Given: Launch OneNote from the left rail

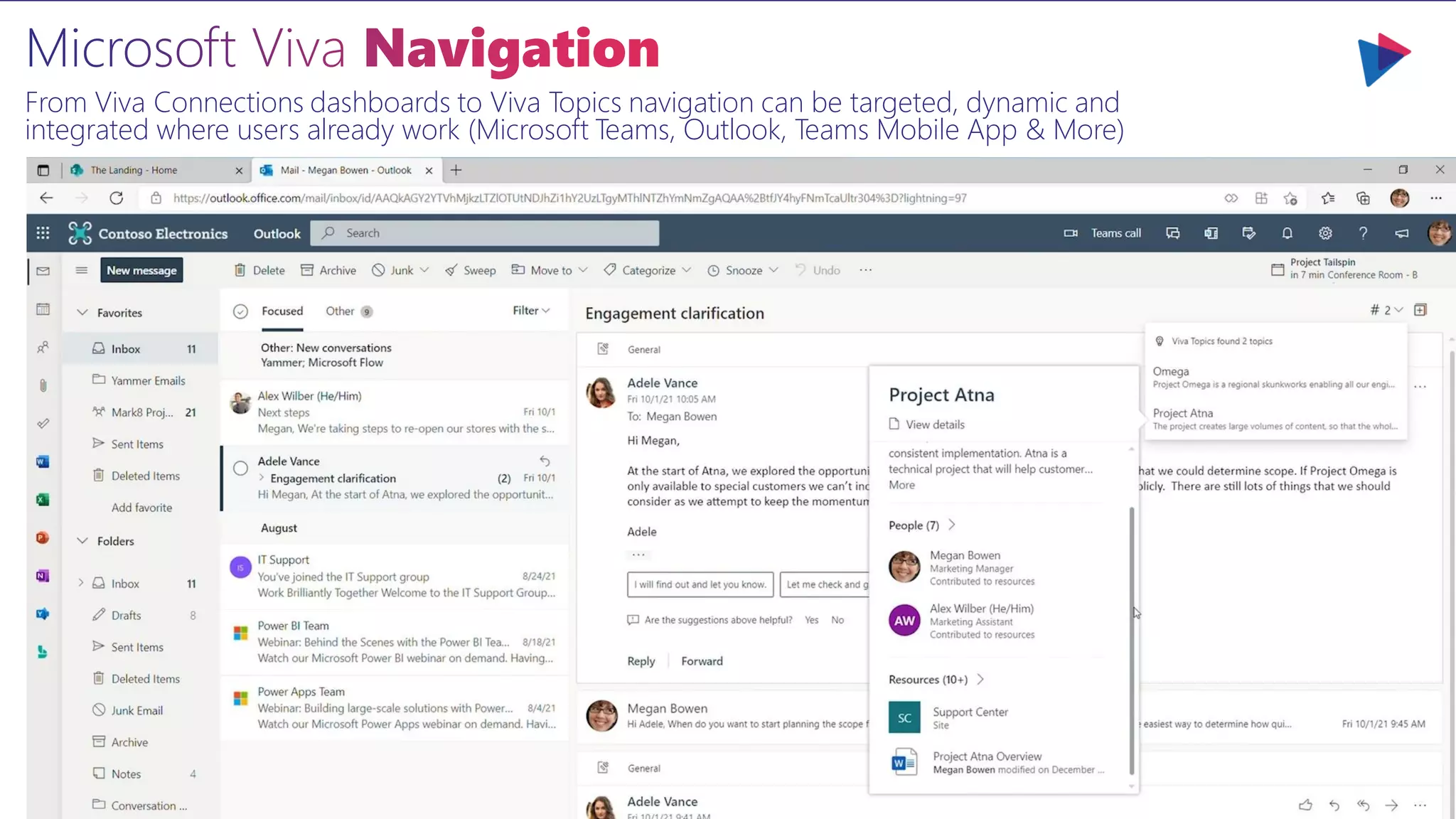Looking at the screenshot, I should [43, 576].
